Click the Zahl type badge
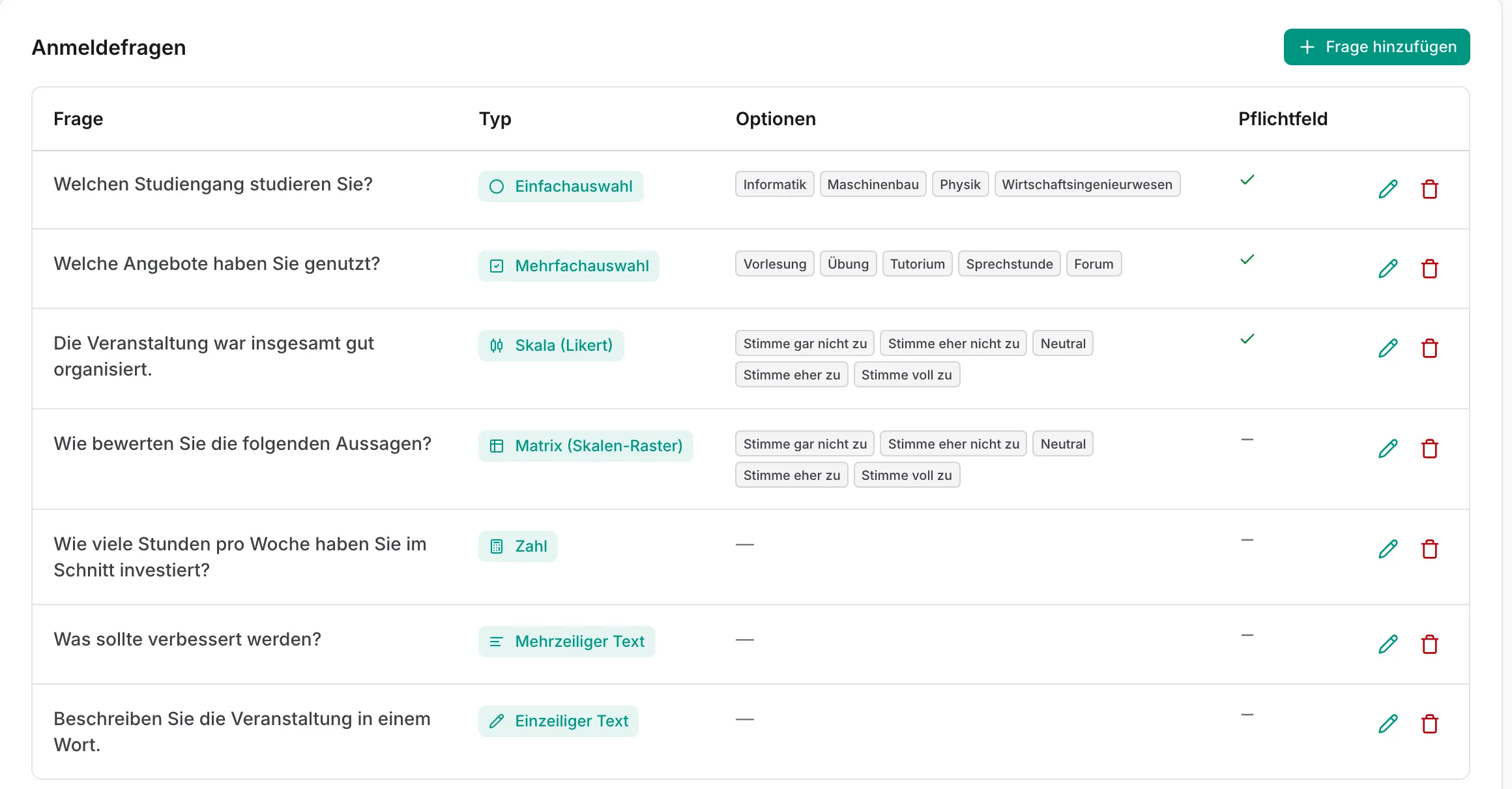1512x789 pixels. [x=517, y=546]
